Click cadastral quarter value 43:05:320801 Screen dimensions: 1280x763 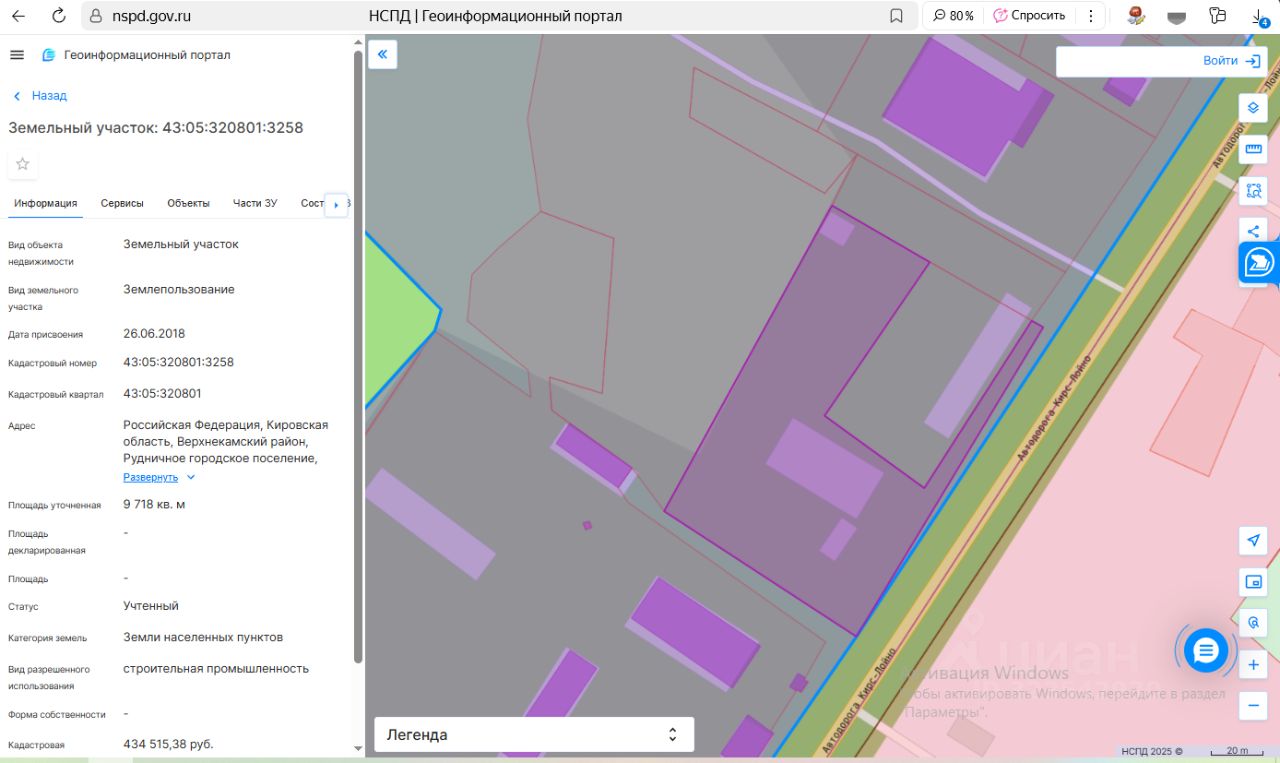point(162,393)
